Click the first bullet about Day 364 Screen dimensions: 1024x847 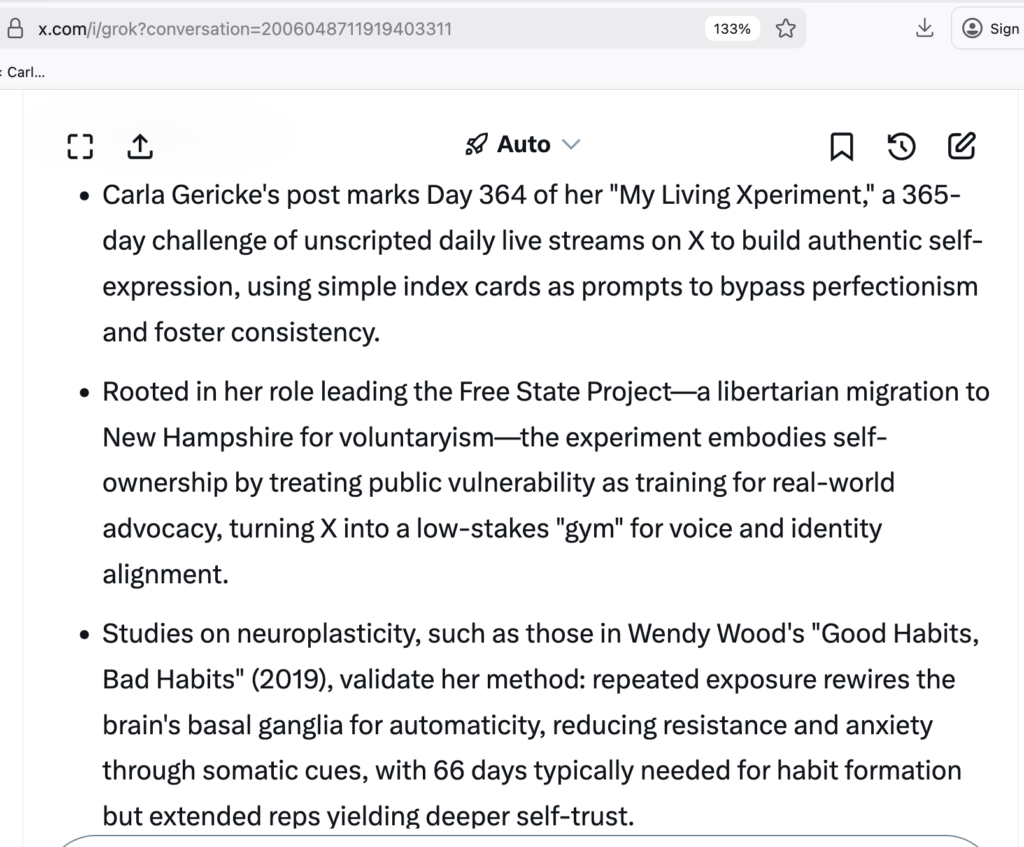[540, 263]
